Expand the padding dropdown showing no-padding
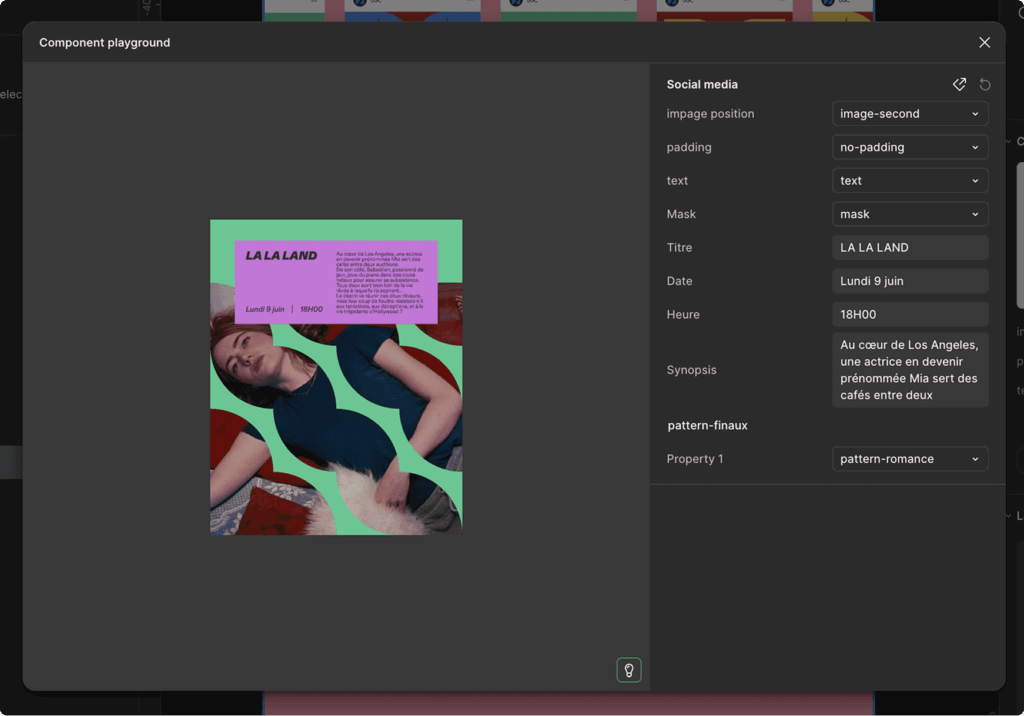The width and height of the screenshot is (1024, 716). pos(910,147)
